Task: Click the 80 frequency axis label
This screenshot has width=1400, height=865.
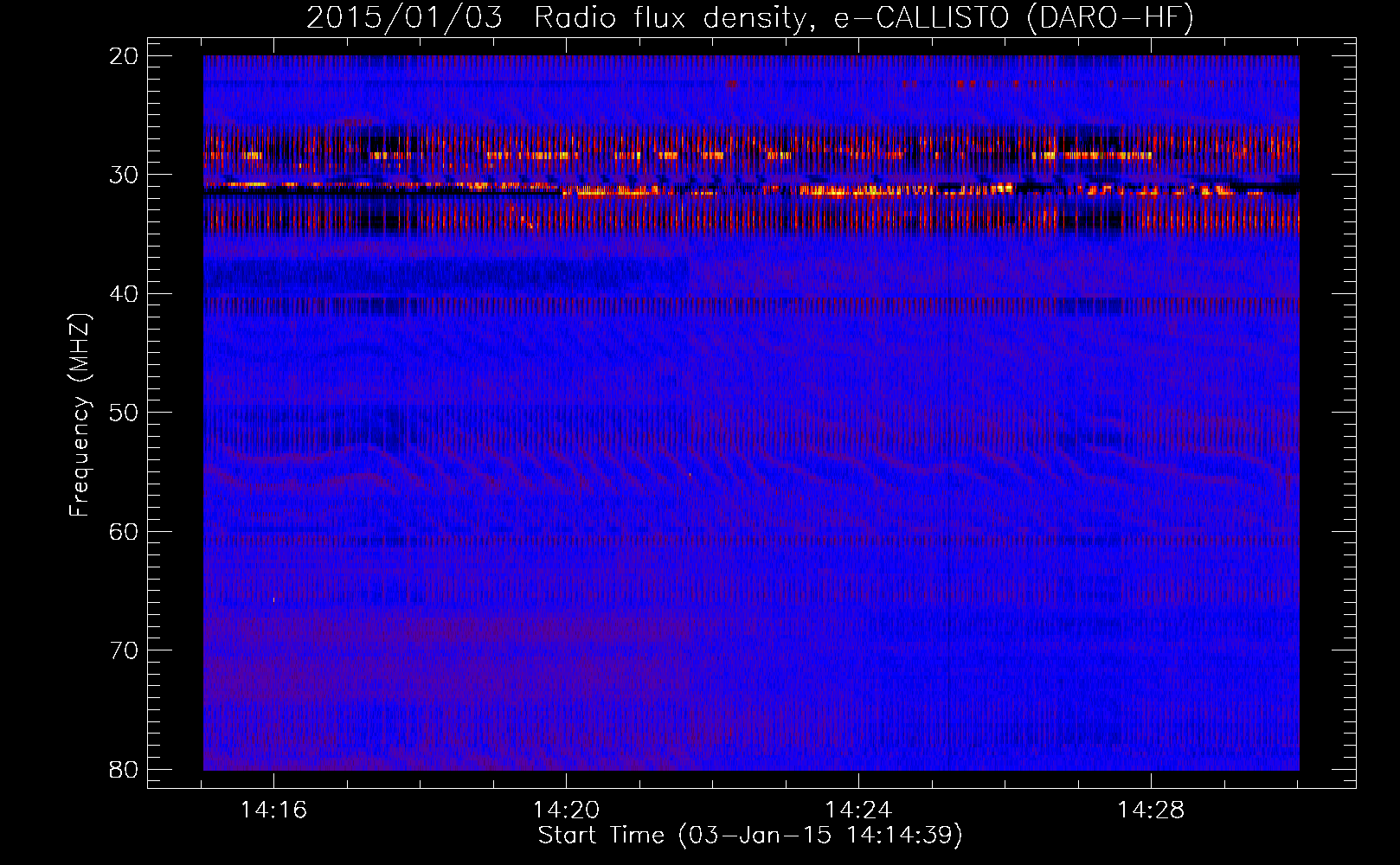Action: point(124,770)
